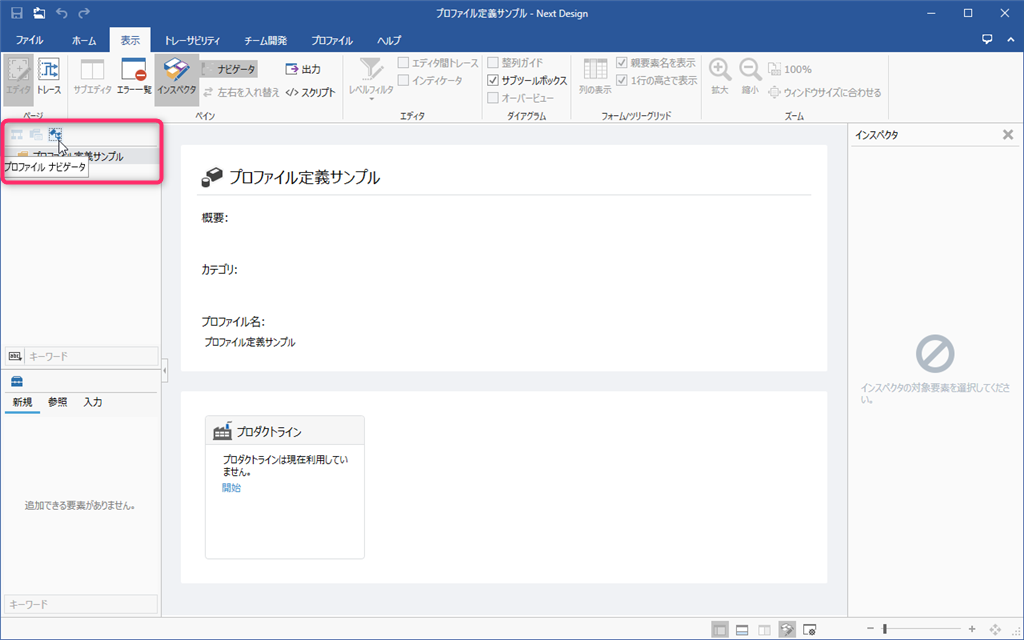Collapse the left navigator pane splitter arrow
This screenshot has height=640, width=1024.
click(165, 371)
